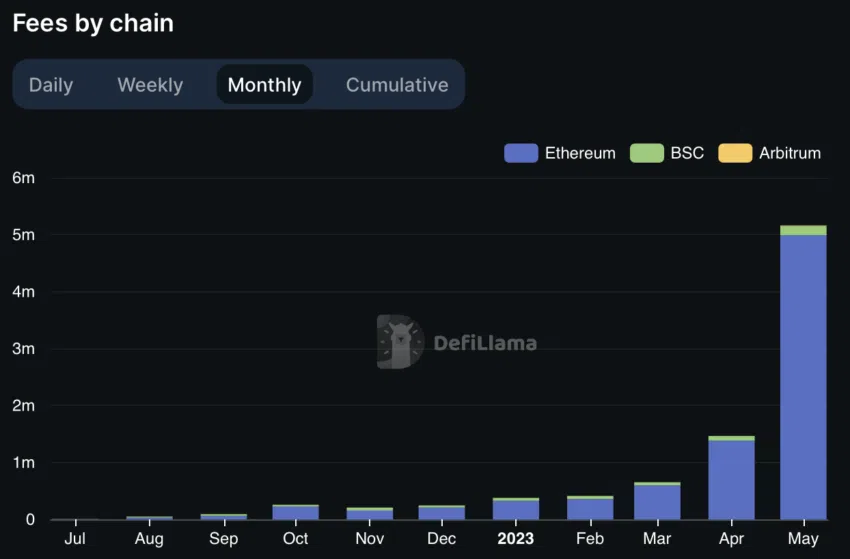
Task: Open the Cumulative tab
Action: pos(397,85)
